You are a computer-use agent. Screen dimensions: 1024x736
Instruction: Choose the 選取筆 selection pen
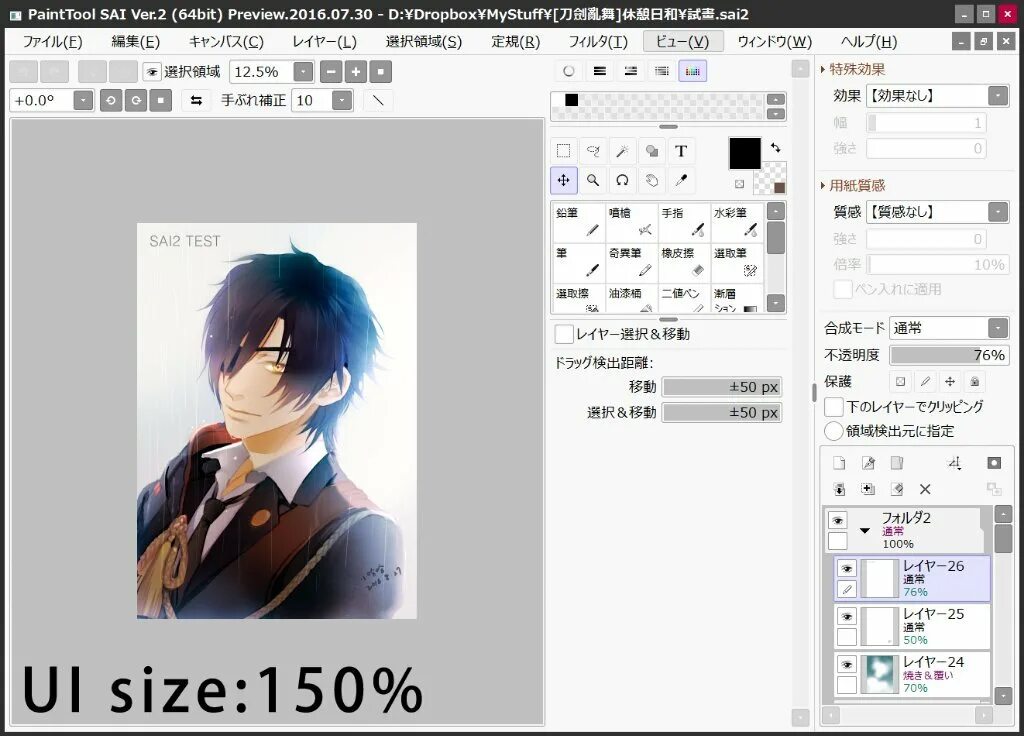click(737, 262)
